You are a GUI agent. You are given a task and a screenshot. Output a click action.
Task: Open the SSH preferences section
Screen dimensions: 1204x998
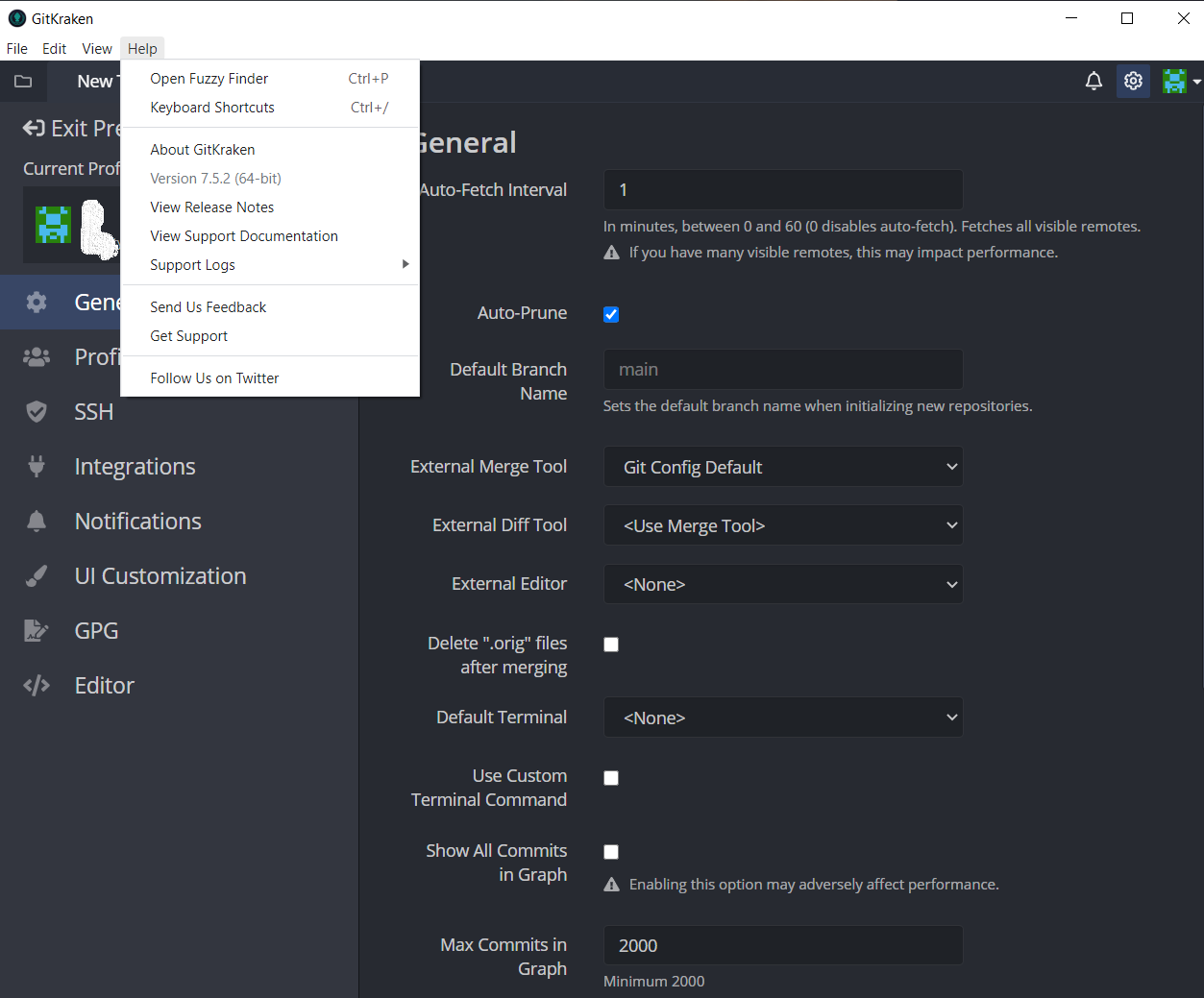coord(179,412)
